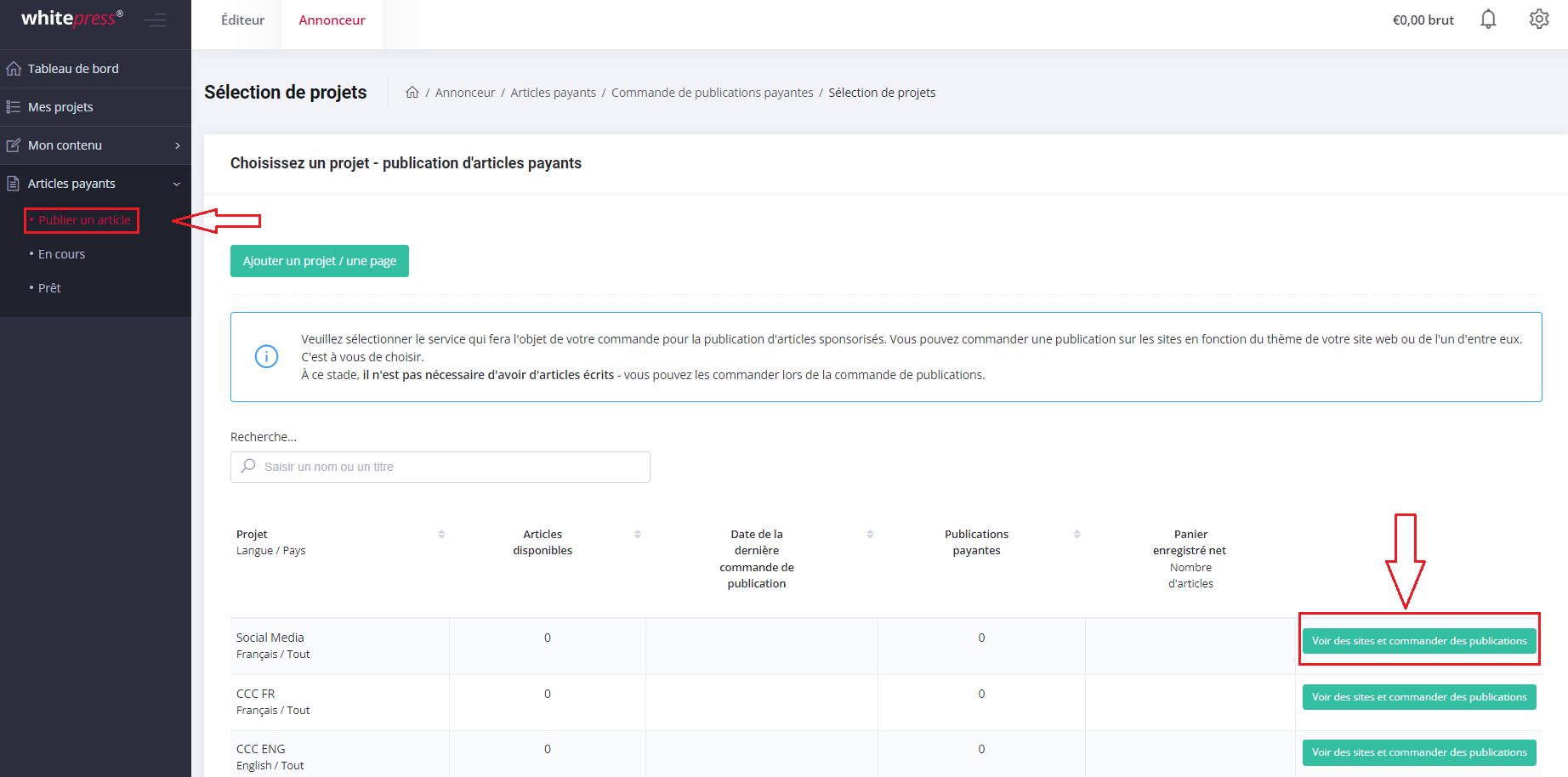
Task: Click the CCC FR project name
Action: tap(255, 694)
